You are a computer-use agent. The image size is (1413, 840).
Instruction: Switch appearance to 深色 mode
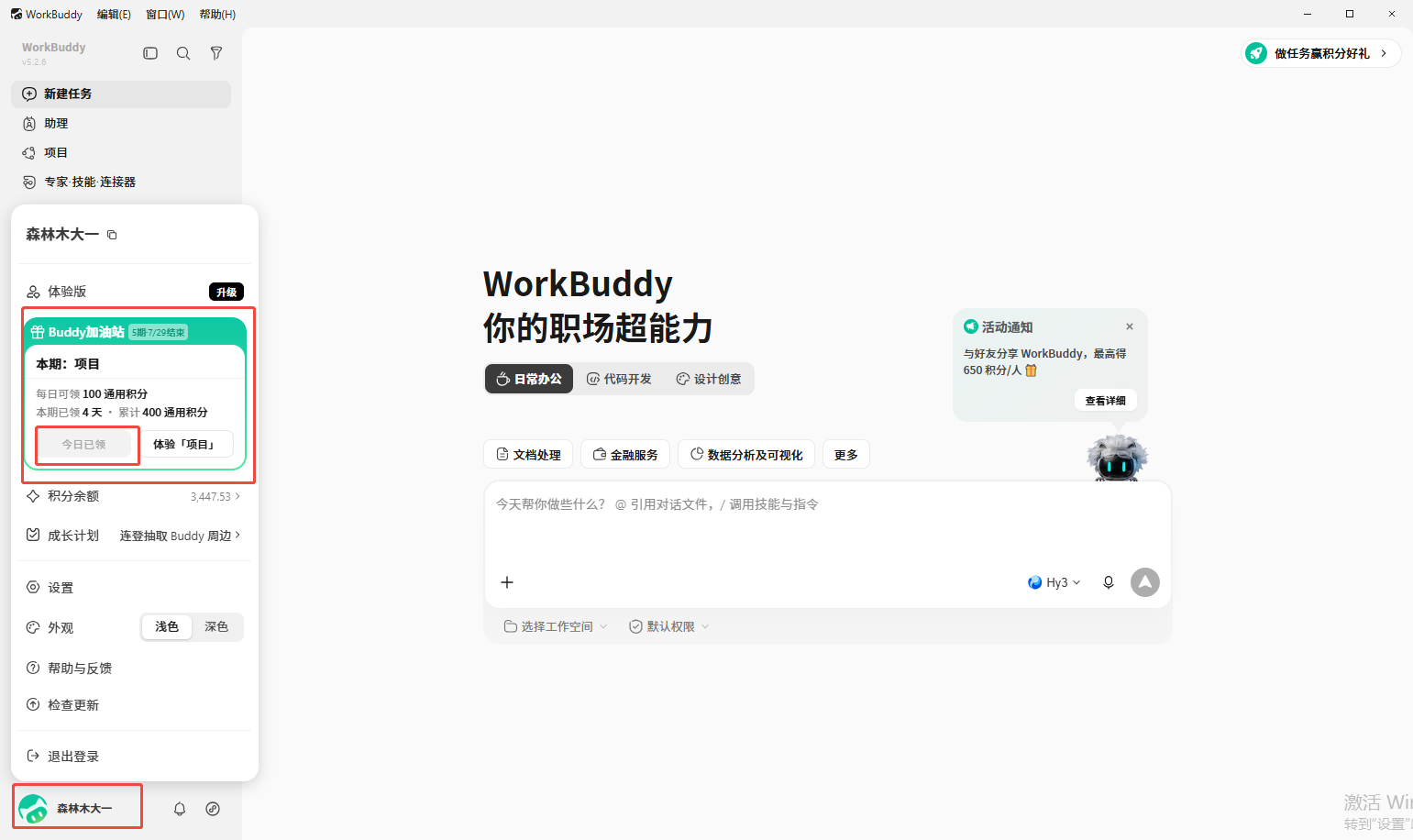tap(216, 627)
